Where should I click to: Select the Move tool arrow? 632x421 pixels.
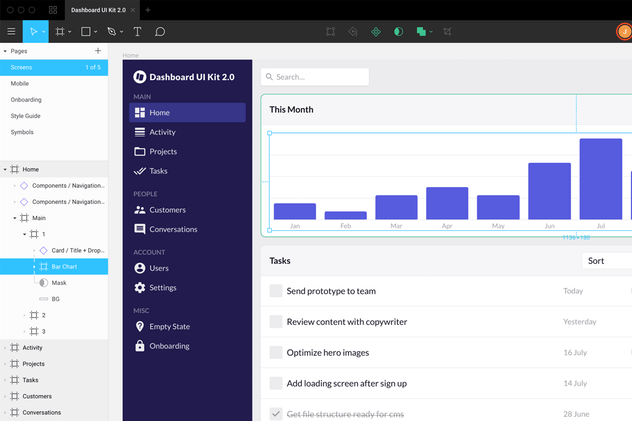(x=33, y=31)
